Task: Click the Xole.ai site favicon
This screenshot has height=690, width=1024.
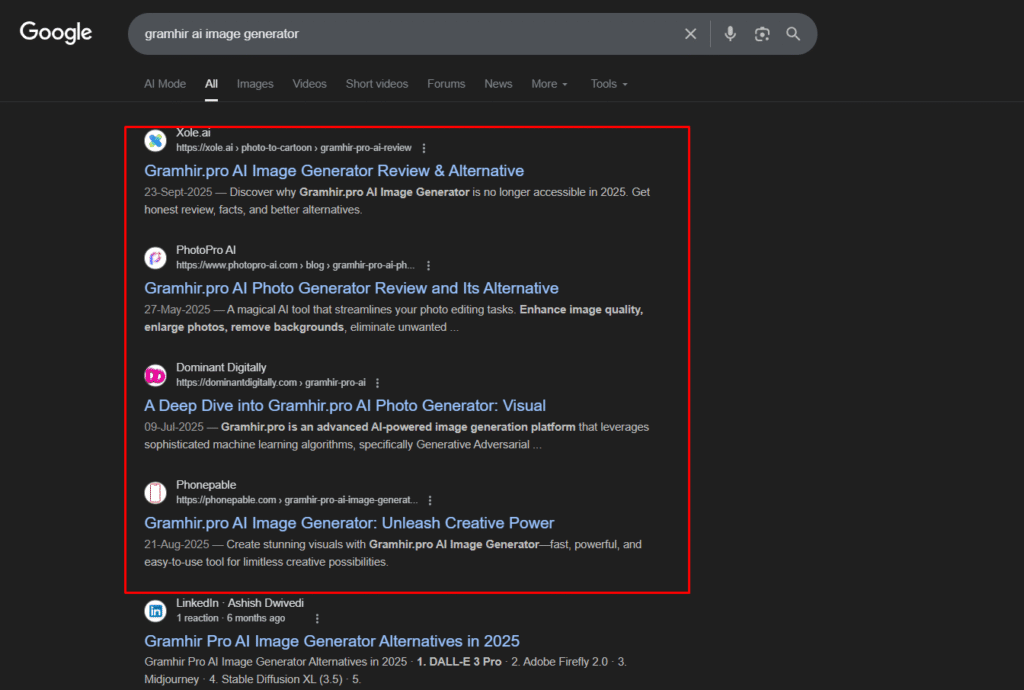Action: (x=155, y=140)
